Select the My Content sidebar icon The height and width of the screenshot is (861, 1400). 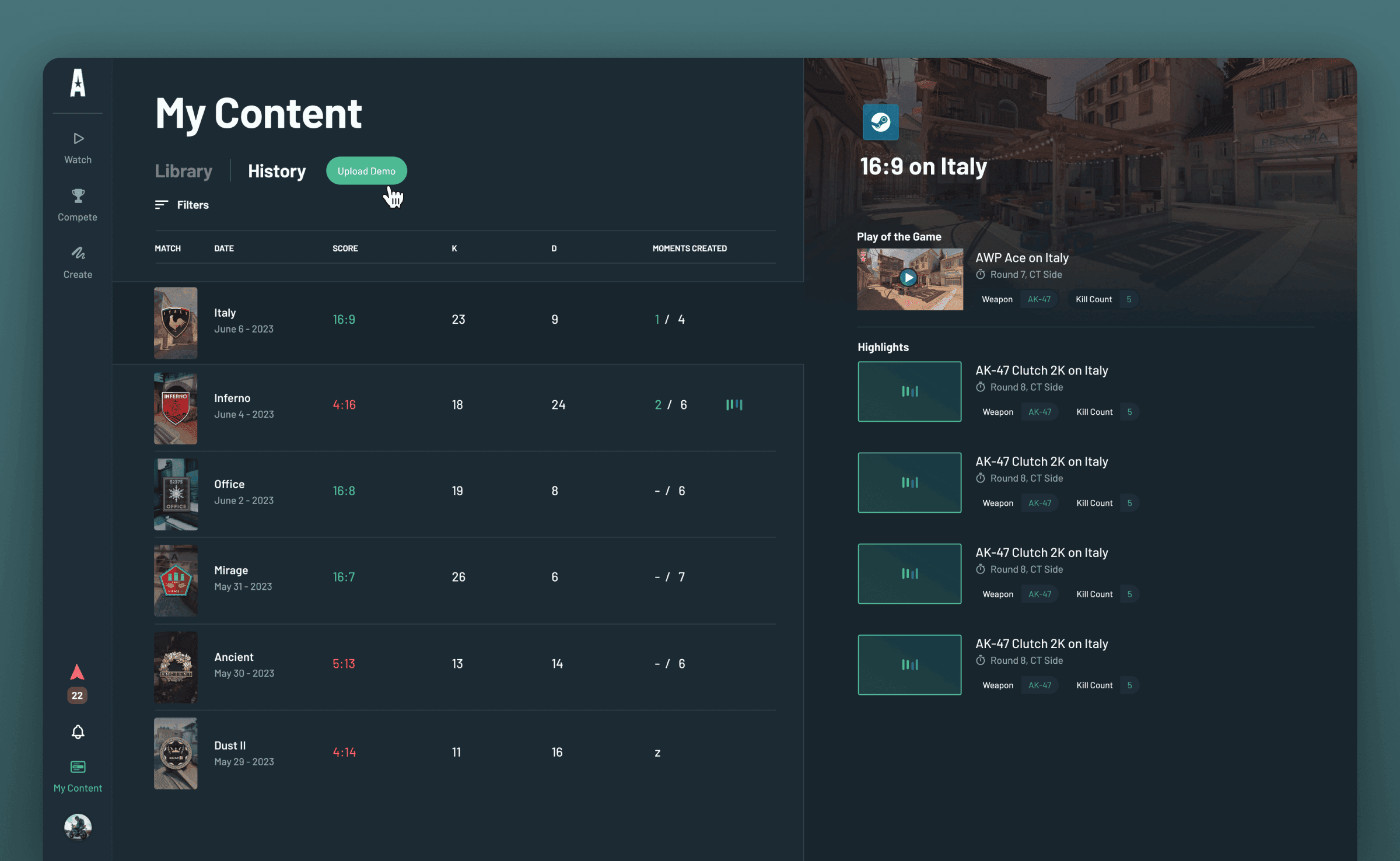click(78, 766)
